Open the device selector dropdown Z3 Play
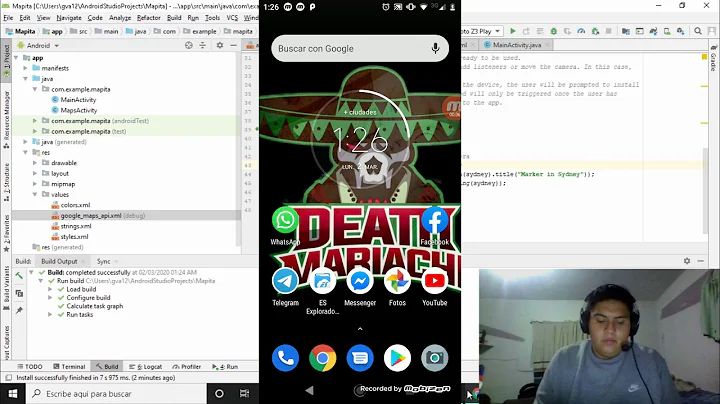 (482, 31)
